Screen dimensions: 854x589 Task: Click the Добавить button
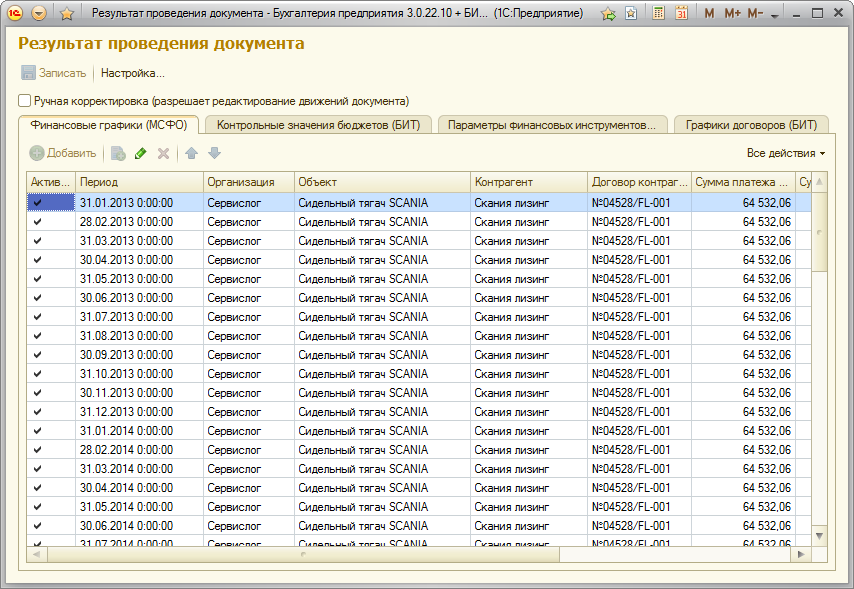point(63,153)
